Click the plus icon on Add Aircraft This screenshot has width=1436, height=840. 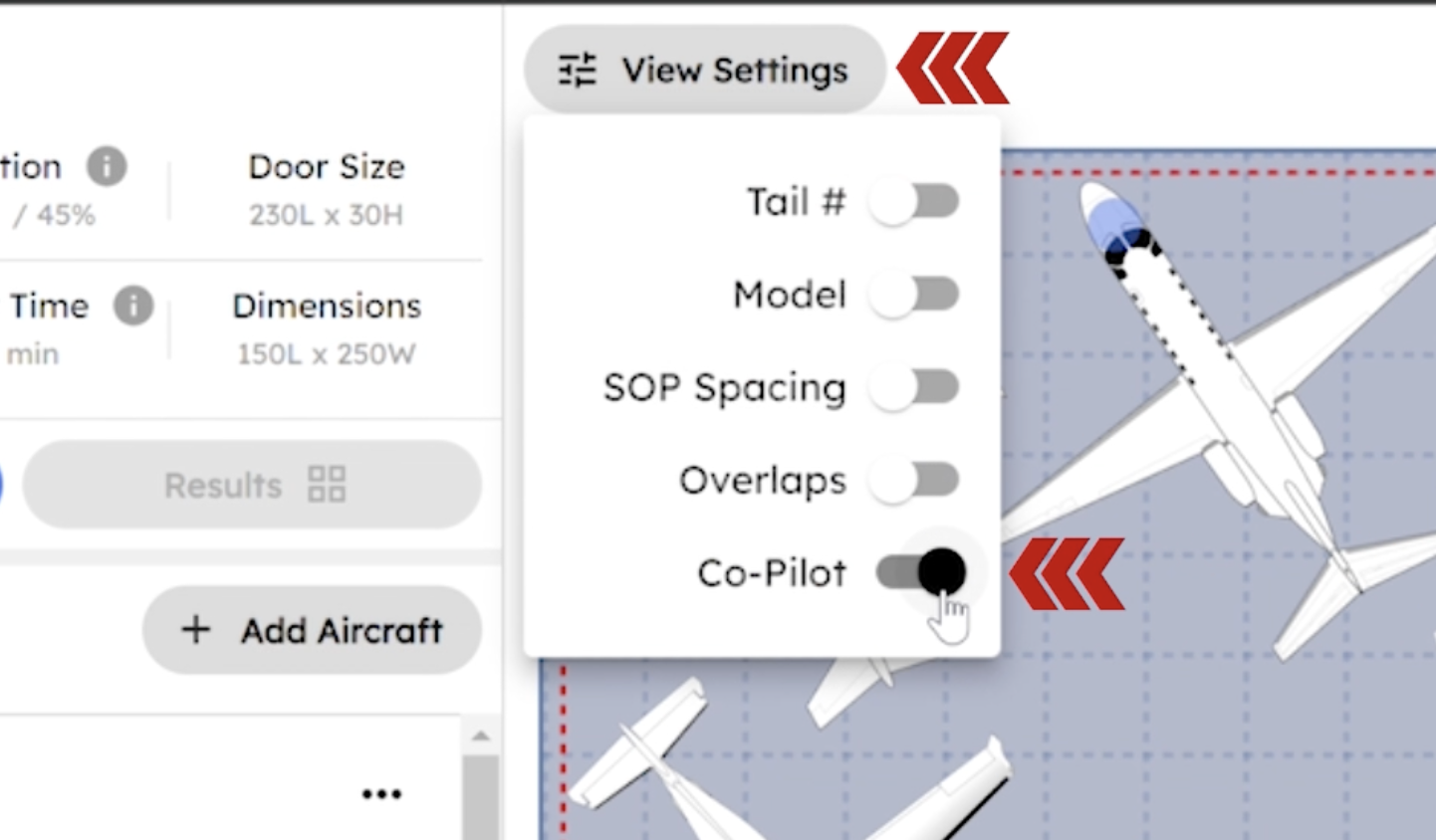coord(196,629)
